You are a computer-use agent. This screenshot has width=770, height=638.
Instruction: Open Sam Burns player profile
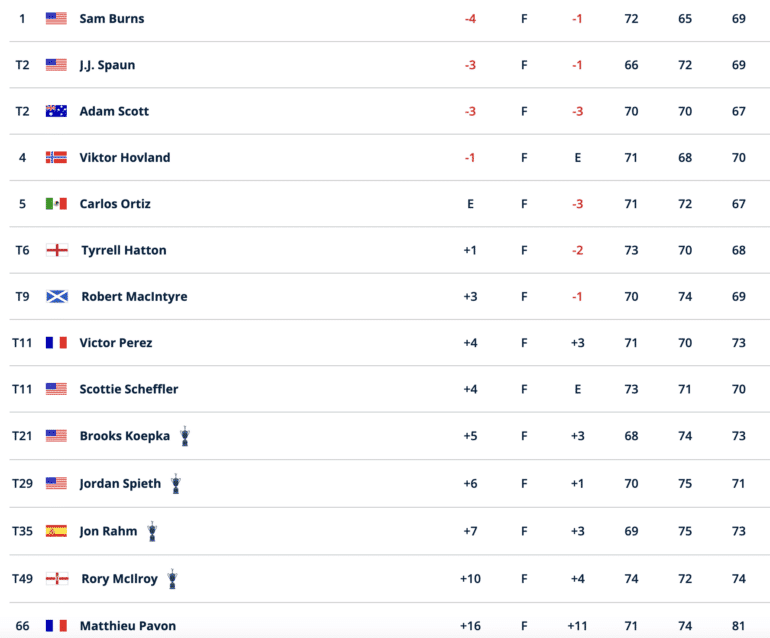pyautogui.click(x=112, y=19)
